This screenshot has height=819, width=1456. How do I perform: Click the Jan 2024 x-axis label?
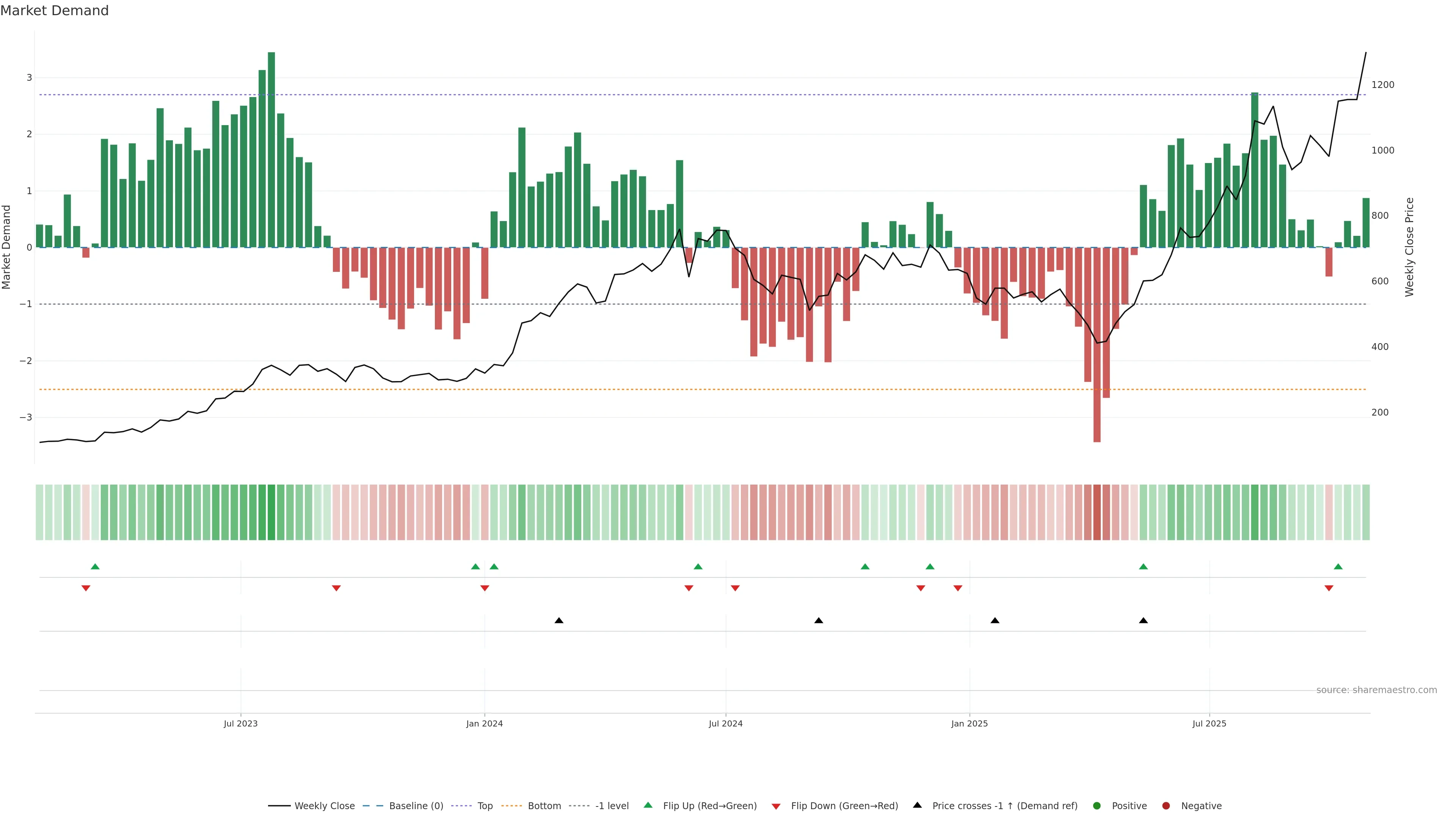tap(485, 723)
